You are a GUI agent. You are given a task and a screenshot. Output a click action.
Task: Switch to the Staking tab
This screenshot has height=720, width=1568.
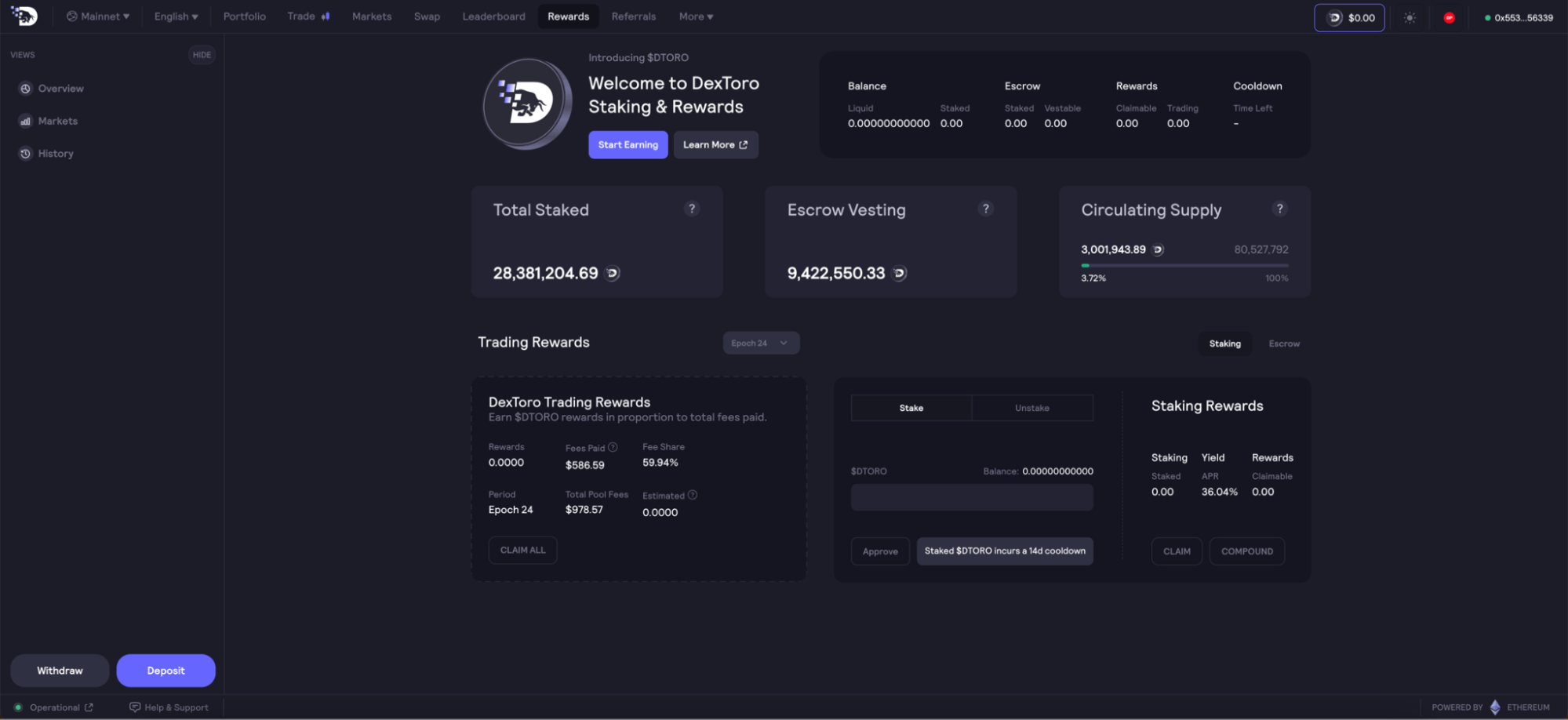(1224, 344)
